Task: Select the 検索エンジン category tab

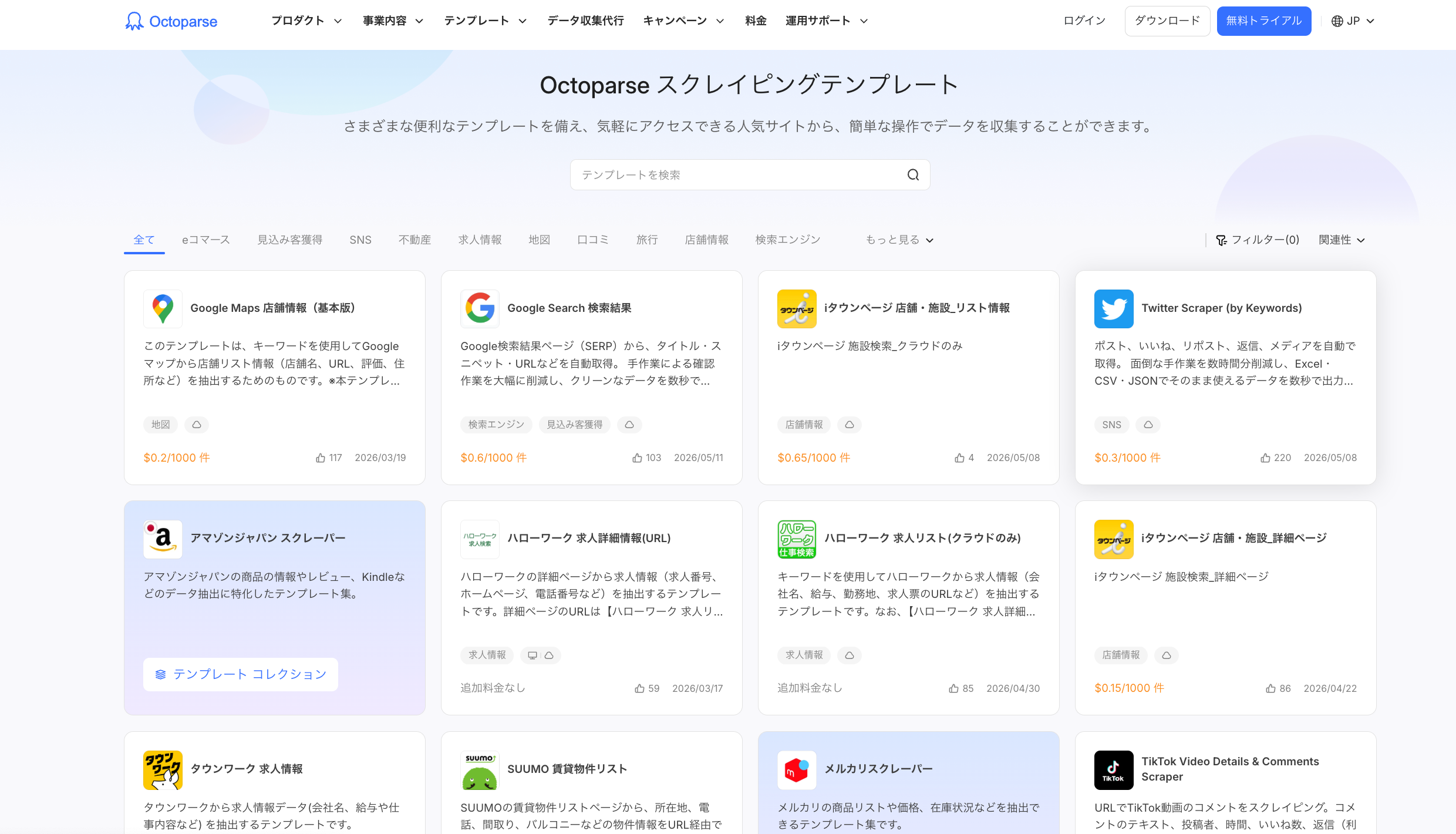Action: point(787,240)
